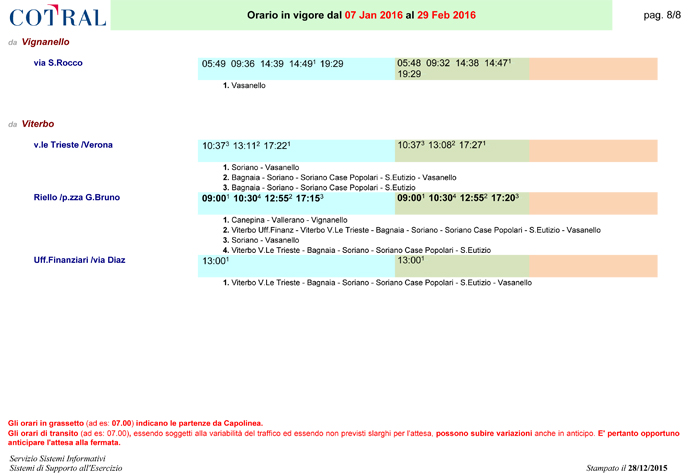Click the note about orari in grassetto
Viewport: 700px width, 475px height.
click(x=135, y=423)
